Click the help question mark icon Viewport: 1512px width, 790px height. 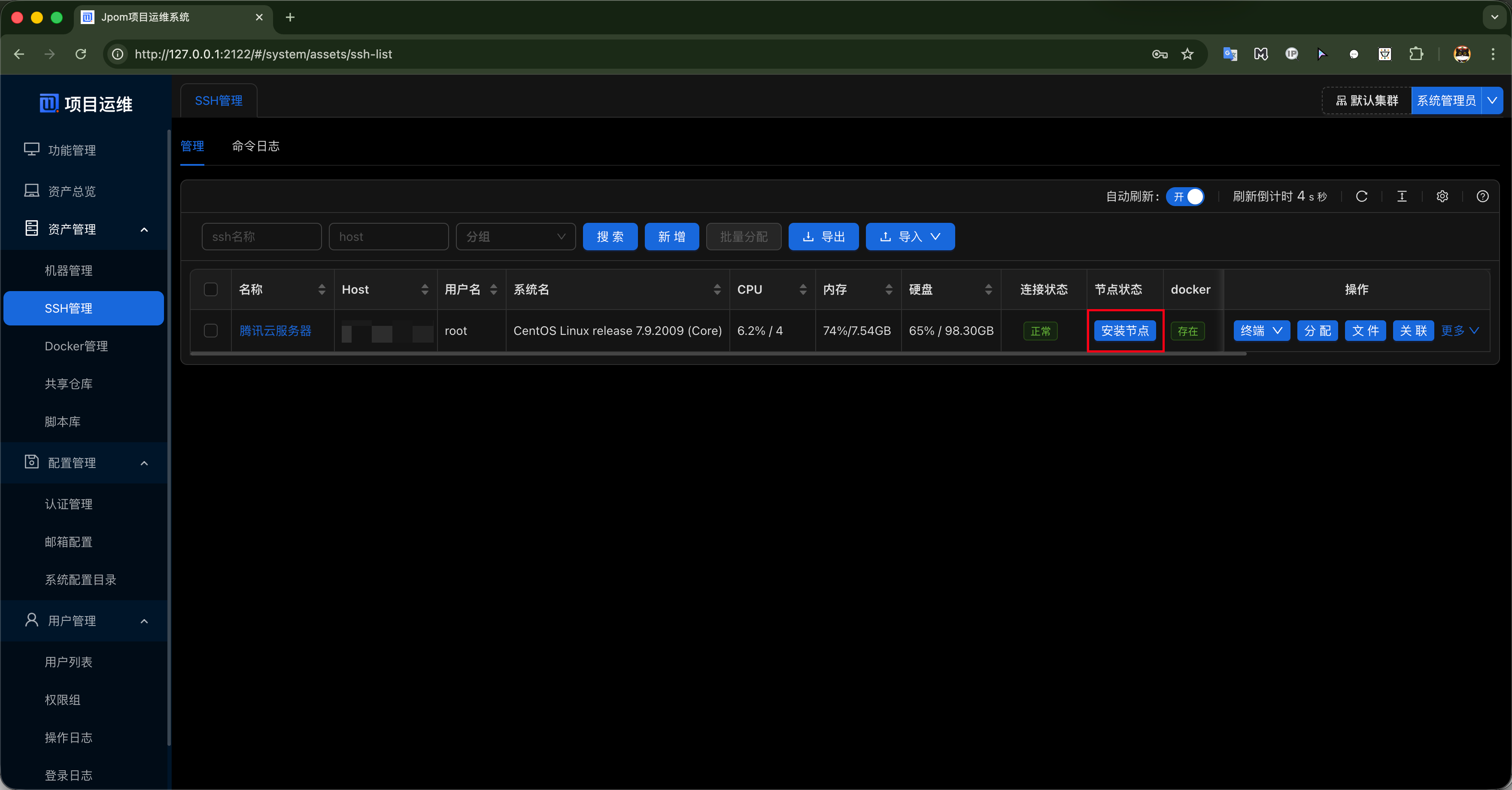[x=1482, y=197]
